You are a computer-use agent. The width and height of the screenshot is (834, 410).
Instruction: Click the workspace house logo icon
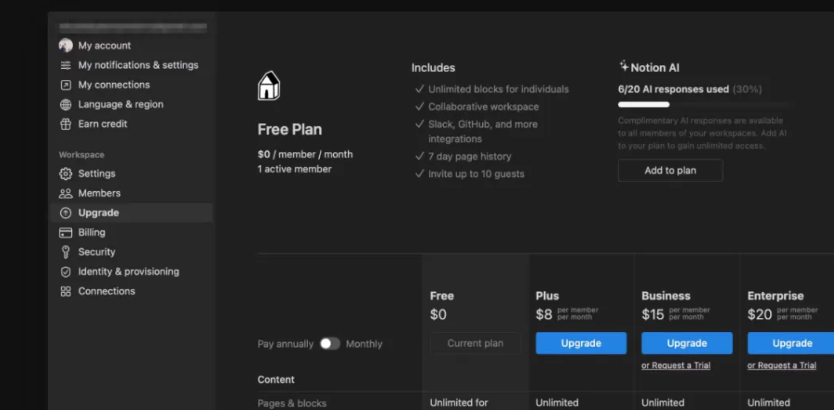tap(269, 86)
